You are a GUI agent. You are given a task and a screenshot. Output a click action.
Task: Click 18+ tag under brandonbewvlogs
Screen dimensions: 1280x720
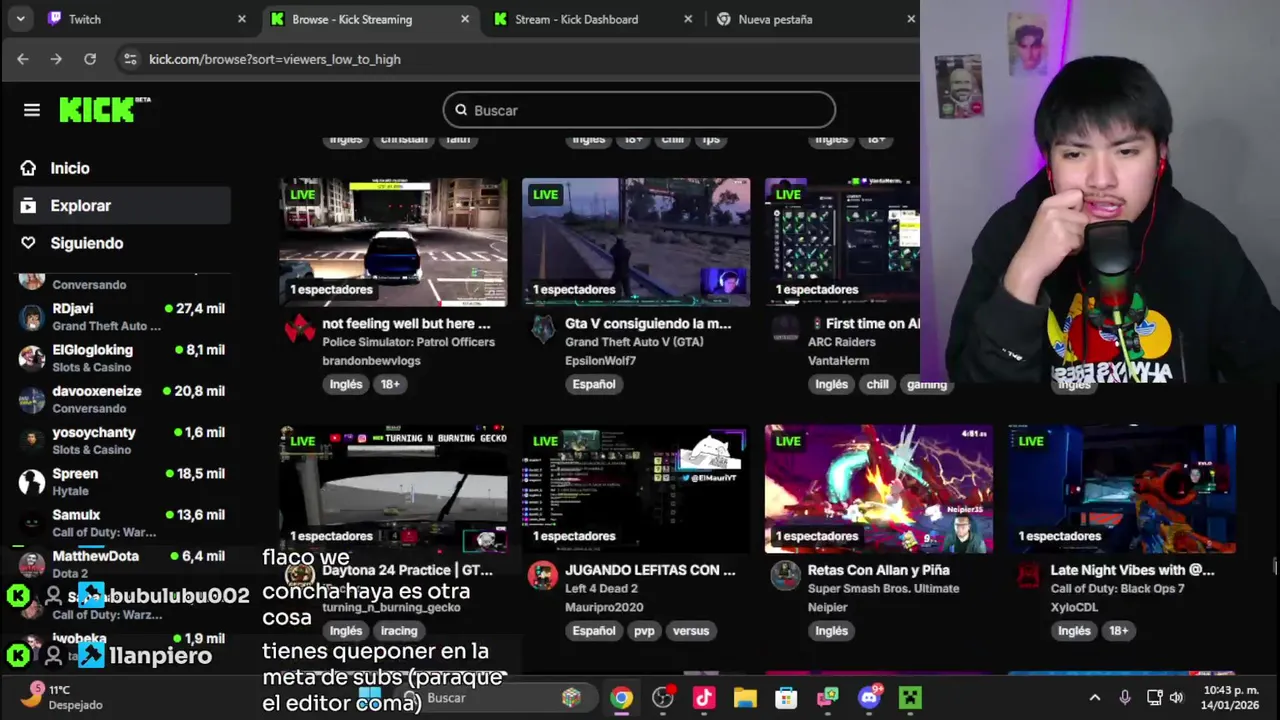click(x=390, y=384)
